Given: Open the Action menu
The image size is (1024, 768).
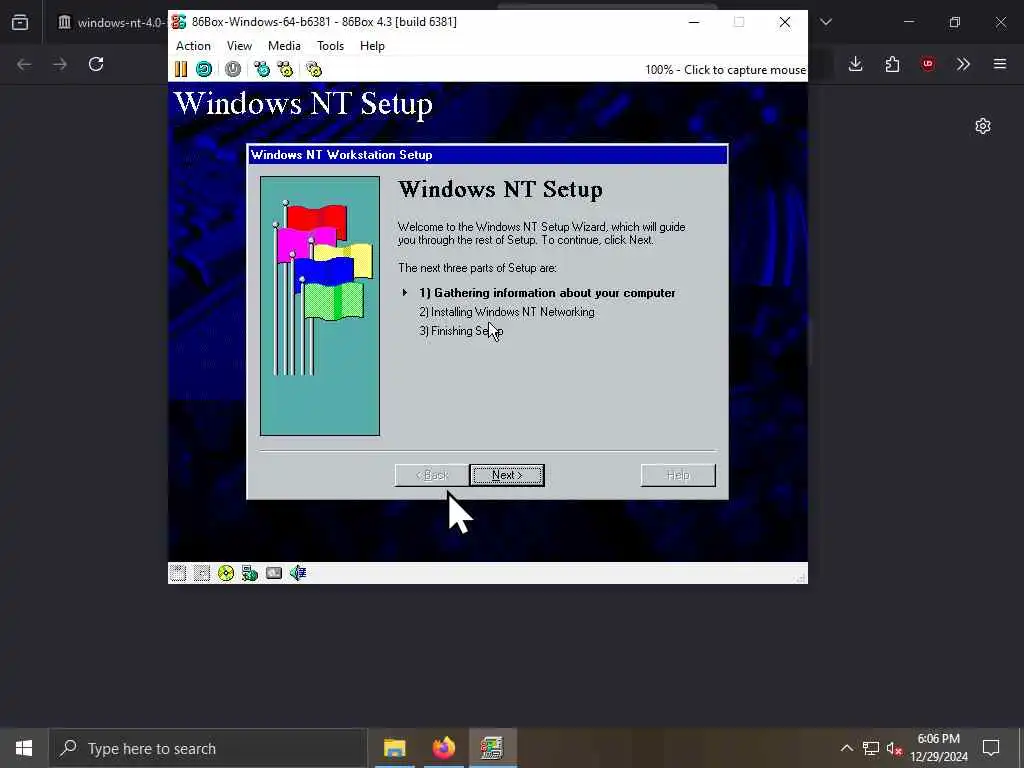Looking at the screenshot, I should [x=193, y=46].
